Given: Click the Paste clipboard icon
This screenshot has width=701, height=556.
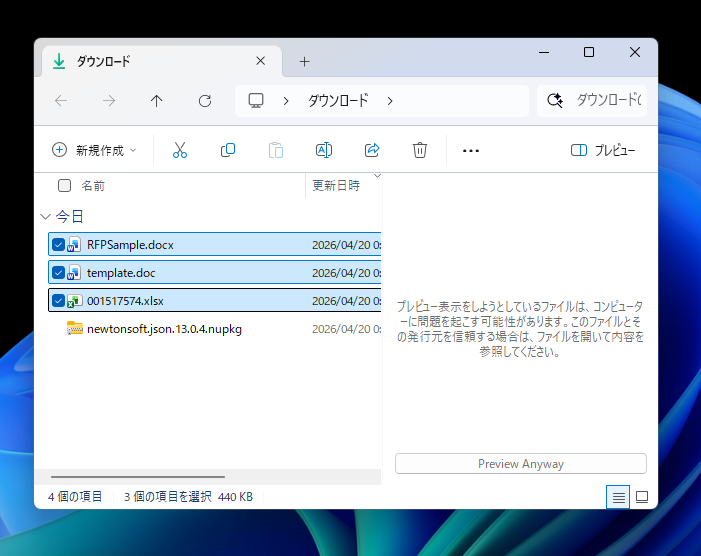Looking at the screenshot, I should click(x=276, y=150).
